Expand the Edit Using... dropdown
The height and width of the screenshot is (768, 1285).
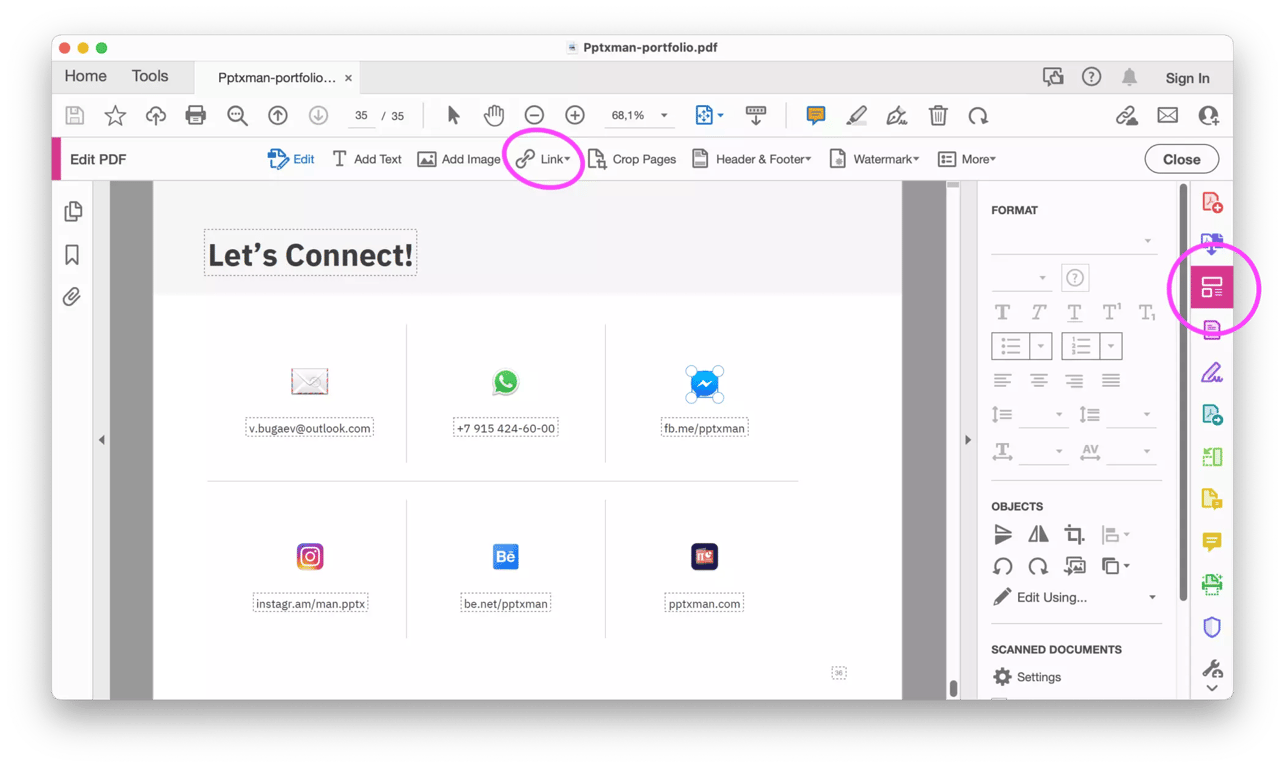[x=1075, y=597]
